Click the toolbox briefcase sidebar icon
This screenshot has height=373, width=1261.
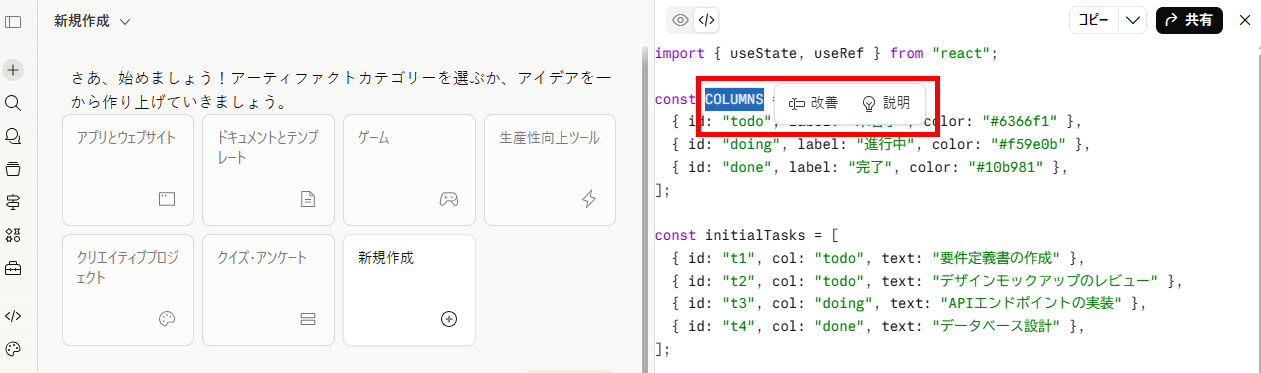click(13, 268)
